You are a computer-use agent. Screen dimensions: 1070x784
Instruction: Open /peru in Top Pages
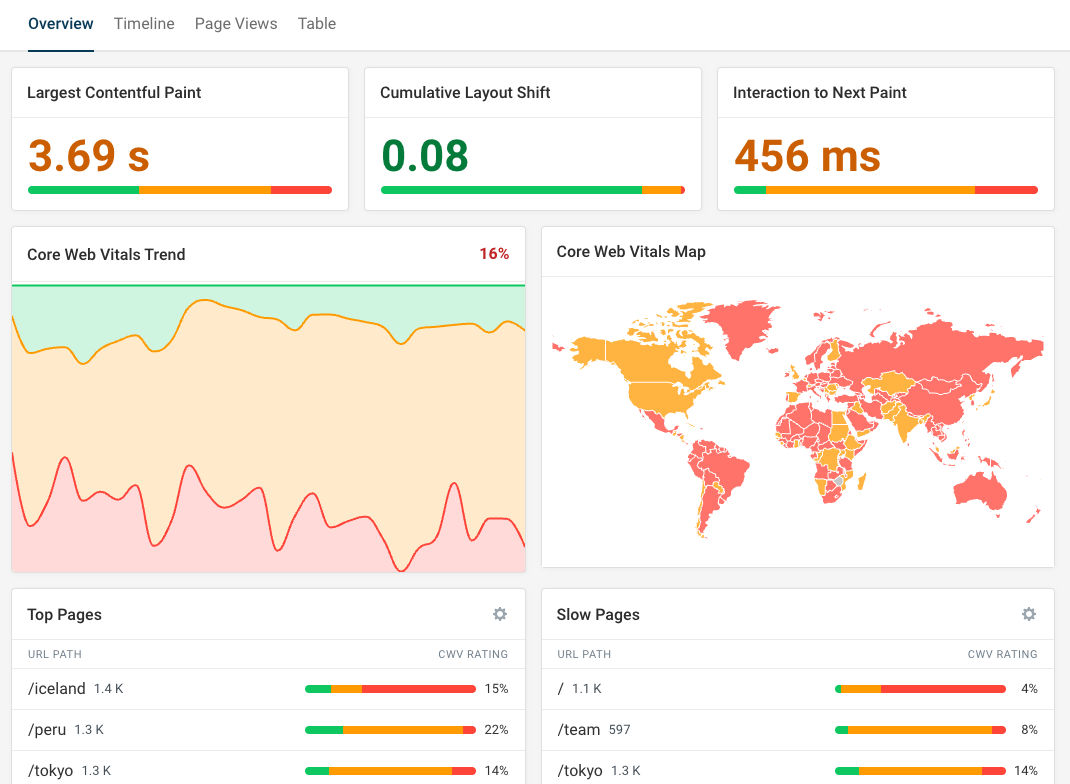(47, 729)
